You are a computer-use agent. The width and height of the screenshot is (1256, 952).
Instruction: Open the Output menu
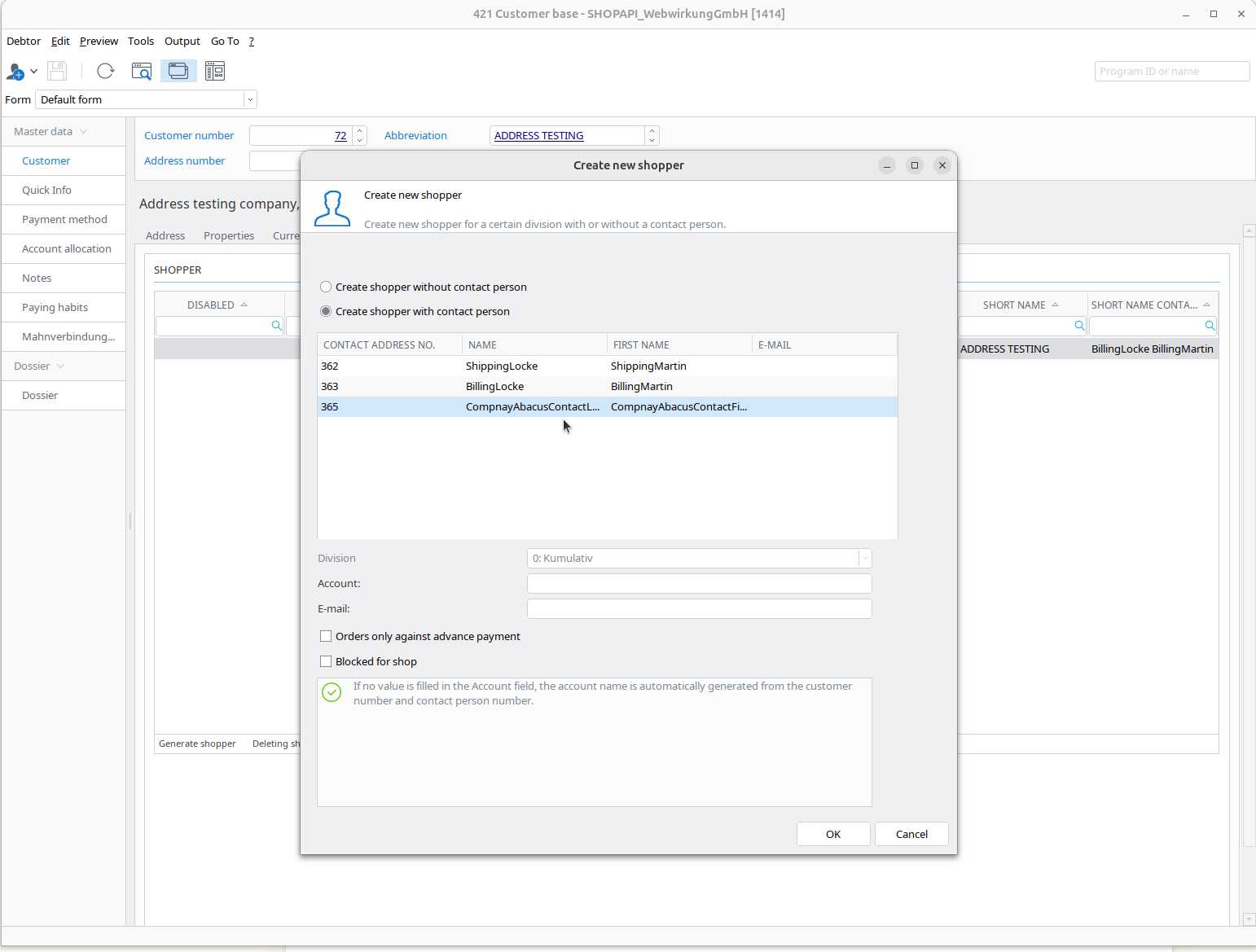coord(182,41)
